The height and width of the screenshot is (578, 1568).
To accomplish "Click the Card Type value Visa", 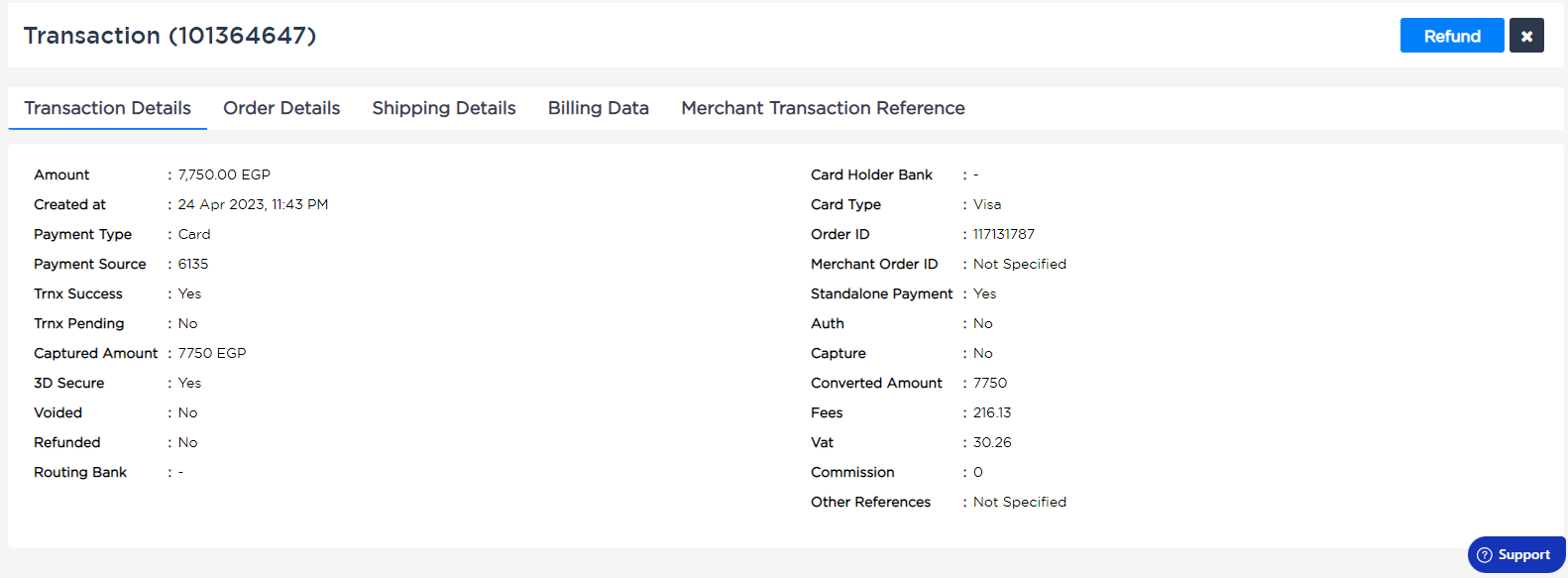I will (987, 204).
